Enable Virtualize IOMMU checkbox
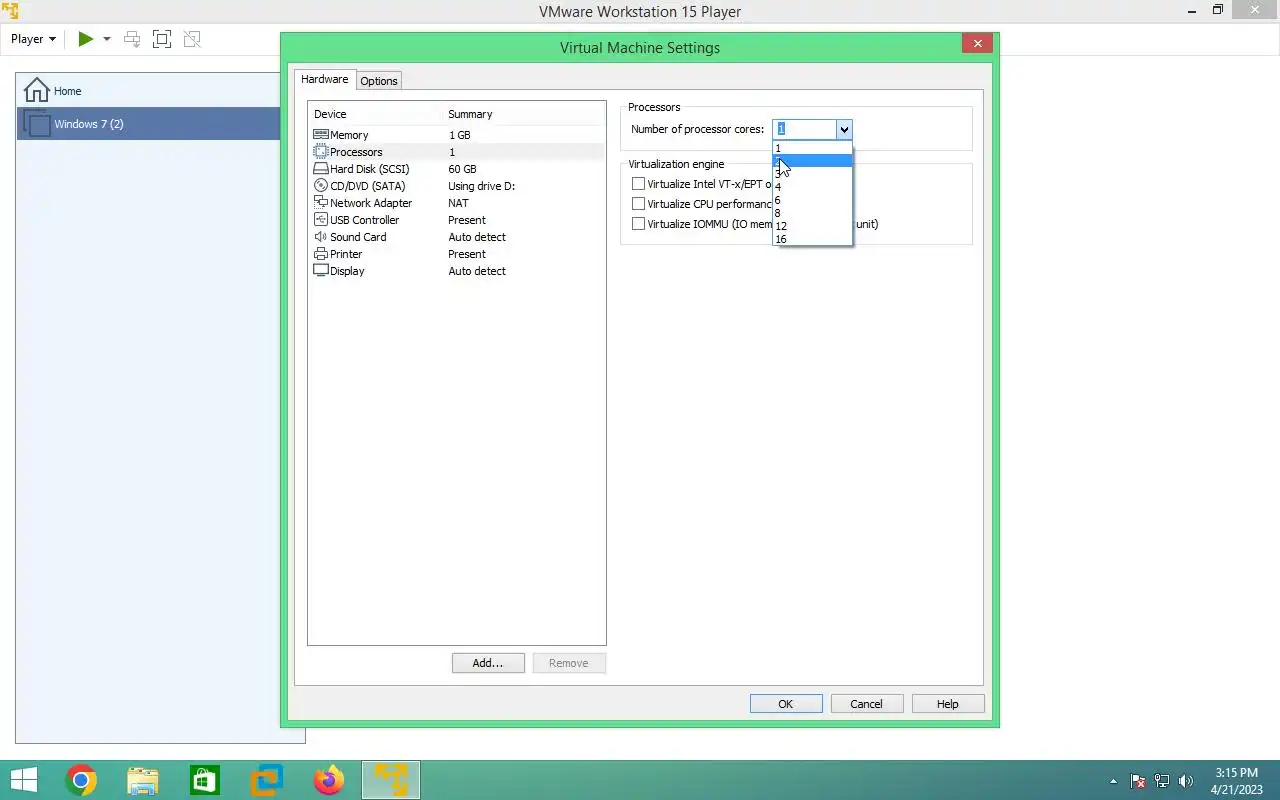The image size is (1280, 800). [638, 224]
